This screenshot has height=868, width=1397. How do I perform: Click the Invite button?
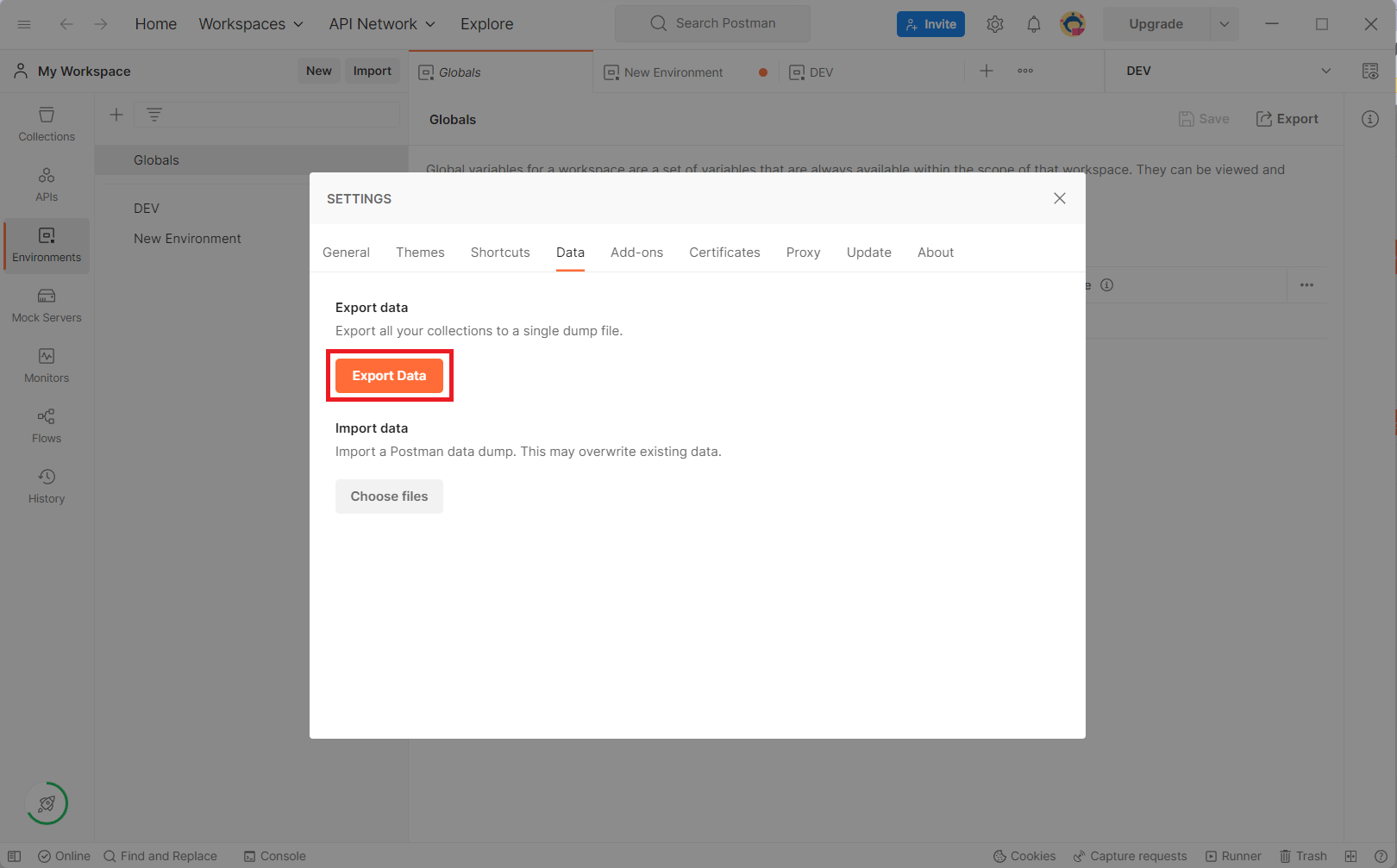[x=930, y=24]
